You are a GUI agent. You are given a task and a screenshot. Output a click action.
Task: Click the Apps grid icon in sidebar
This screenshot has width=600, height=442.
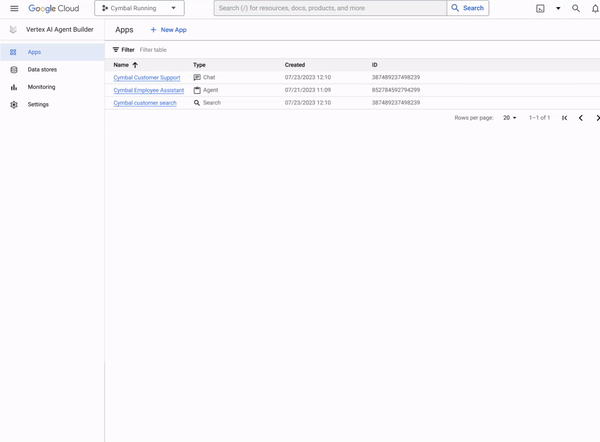point(13,52)
